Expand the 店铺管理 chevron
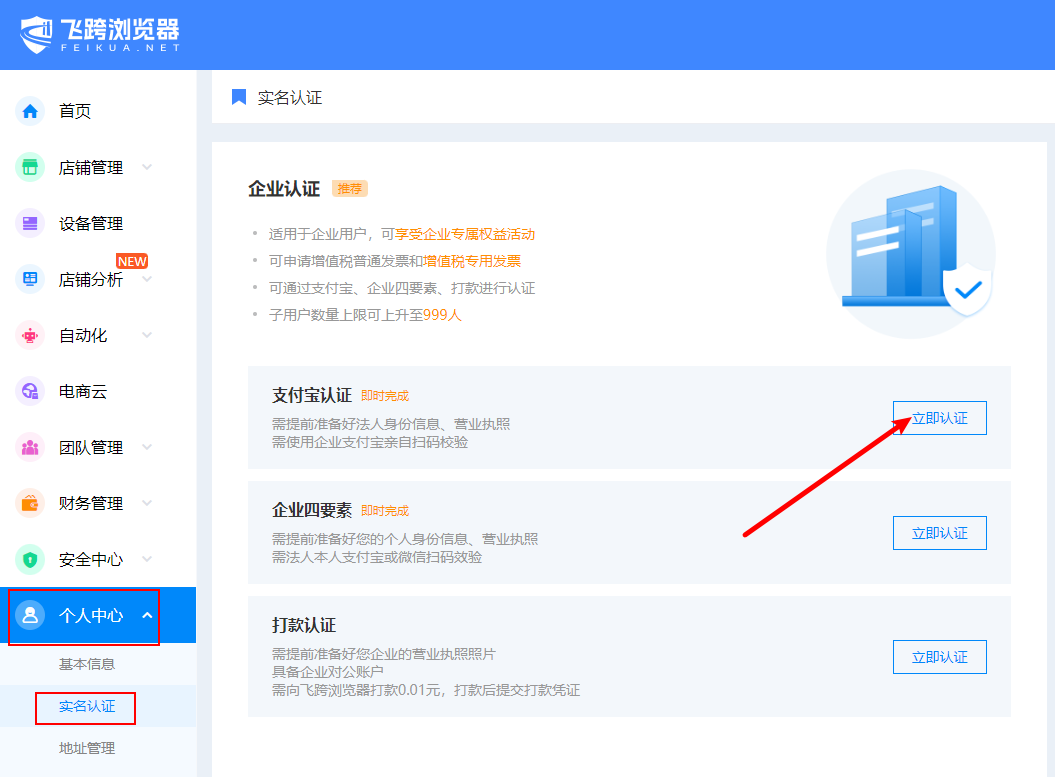The height and width of the screenshot is (777, 1055). [147, 167]
